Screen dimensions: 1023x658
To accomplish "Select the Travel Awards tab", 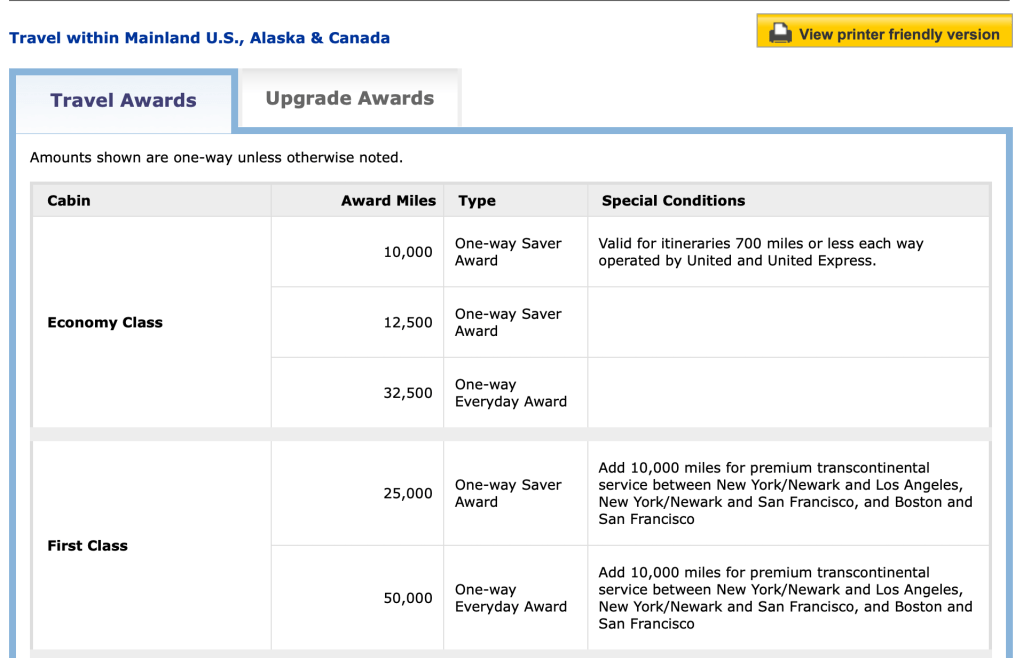I will coord(123,100).
